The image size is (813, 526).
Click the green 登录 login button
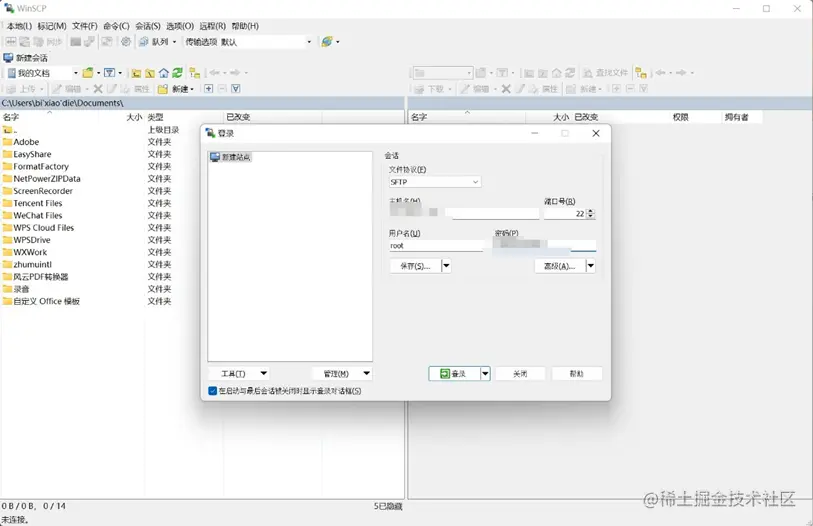pos(454,373)
